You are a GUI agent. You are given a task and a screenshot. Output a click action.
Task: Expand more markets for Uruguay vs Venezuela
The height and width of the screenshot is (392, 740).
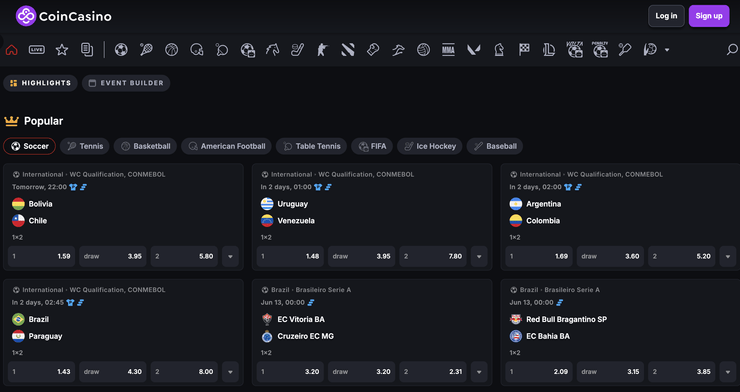click(x=479, y=257)
